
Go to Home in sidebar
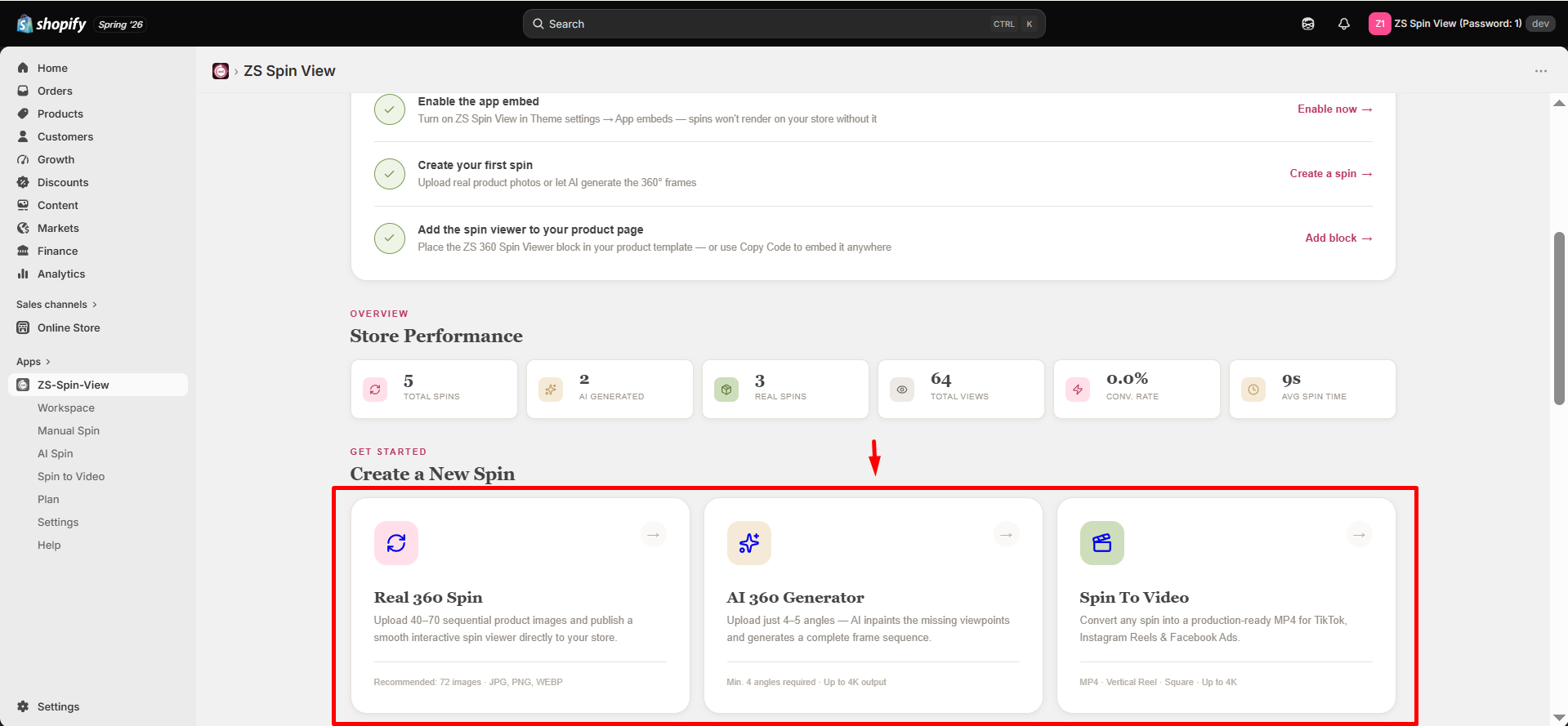point(98,68)
